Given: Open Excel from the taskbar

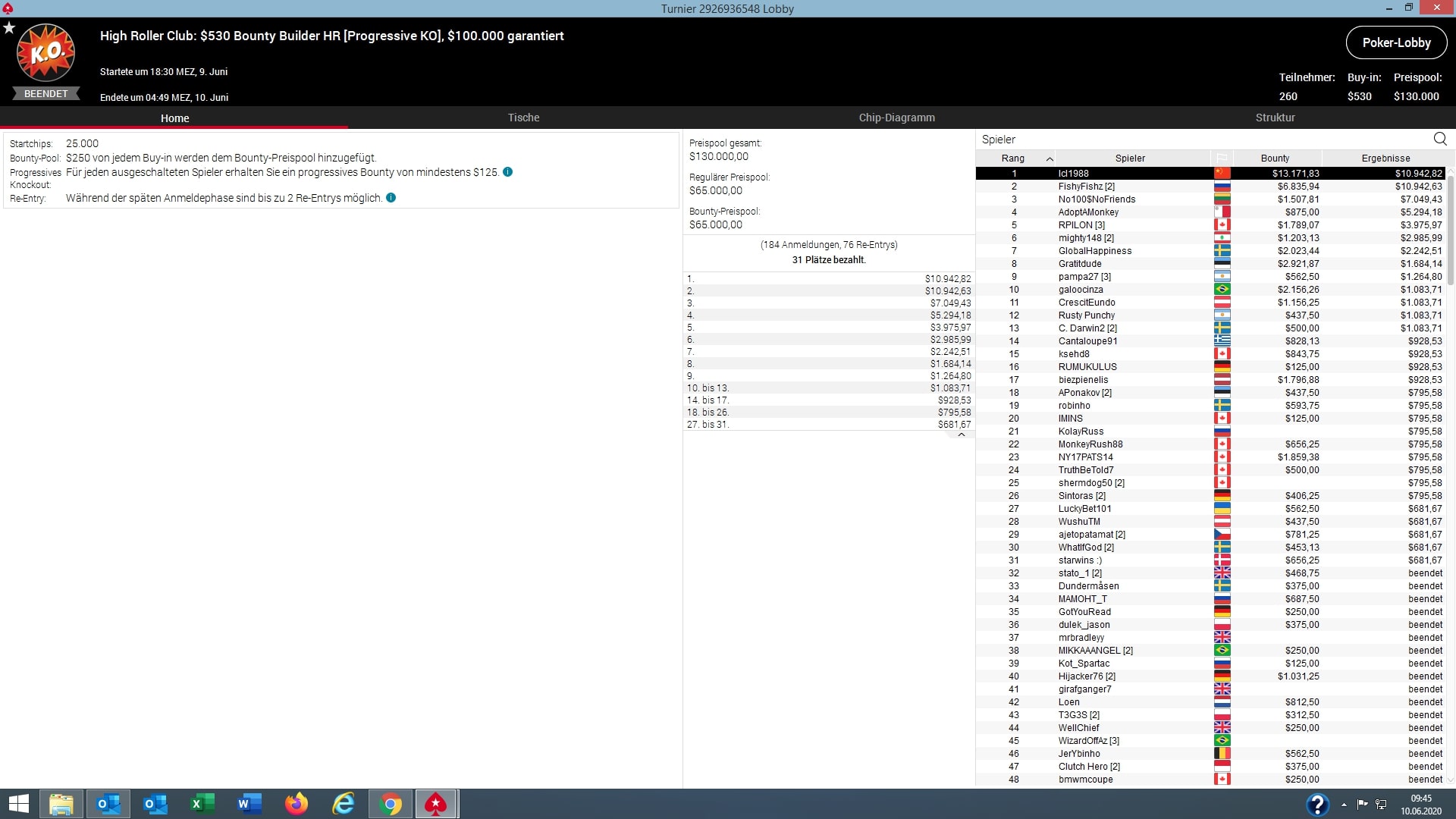Looking at the screenshot, I should (x=202, y=804).
